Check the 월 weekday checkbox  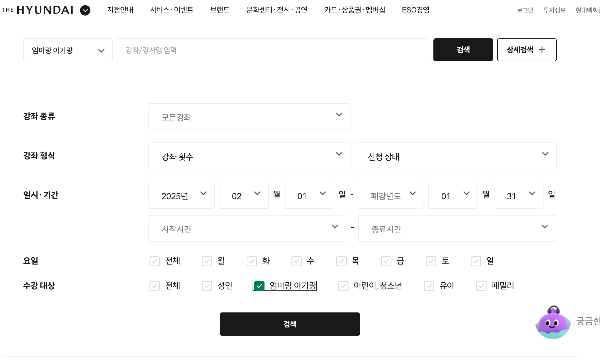pyautogui.click(x=207, y=261)
